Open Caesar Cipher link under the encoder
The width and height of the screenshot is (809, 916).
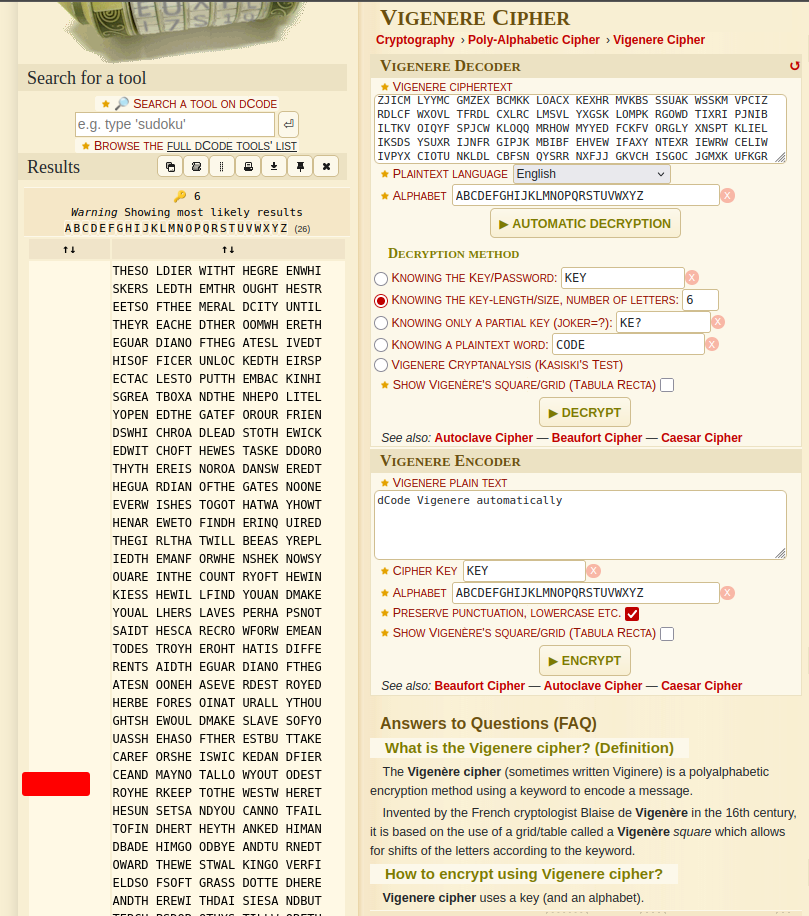(x=702, y=686)
